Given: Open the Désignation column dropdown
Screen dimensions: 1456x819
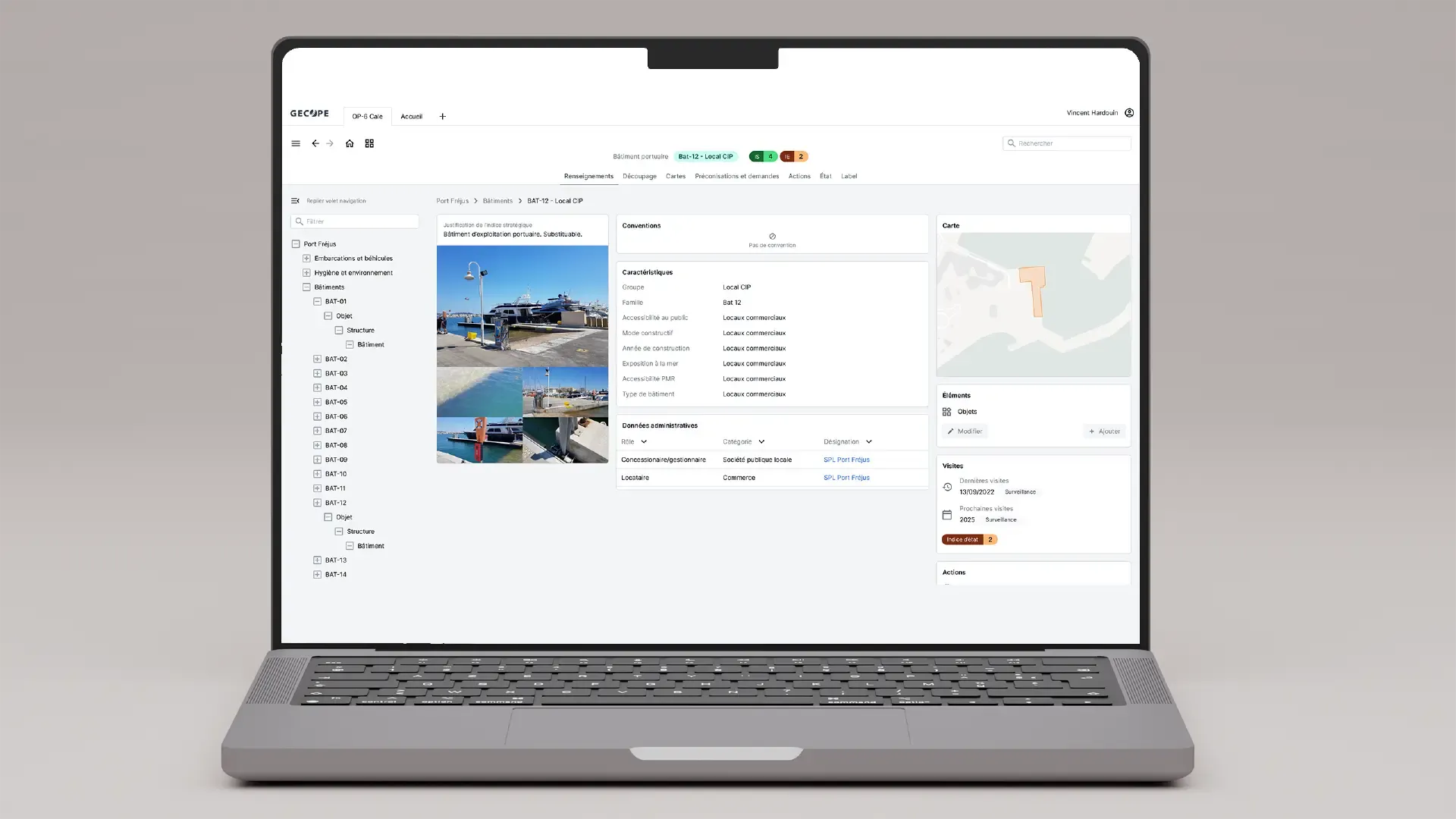Looking at the screenshot, I should point(869,442).
